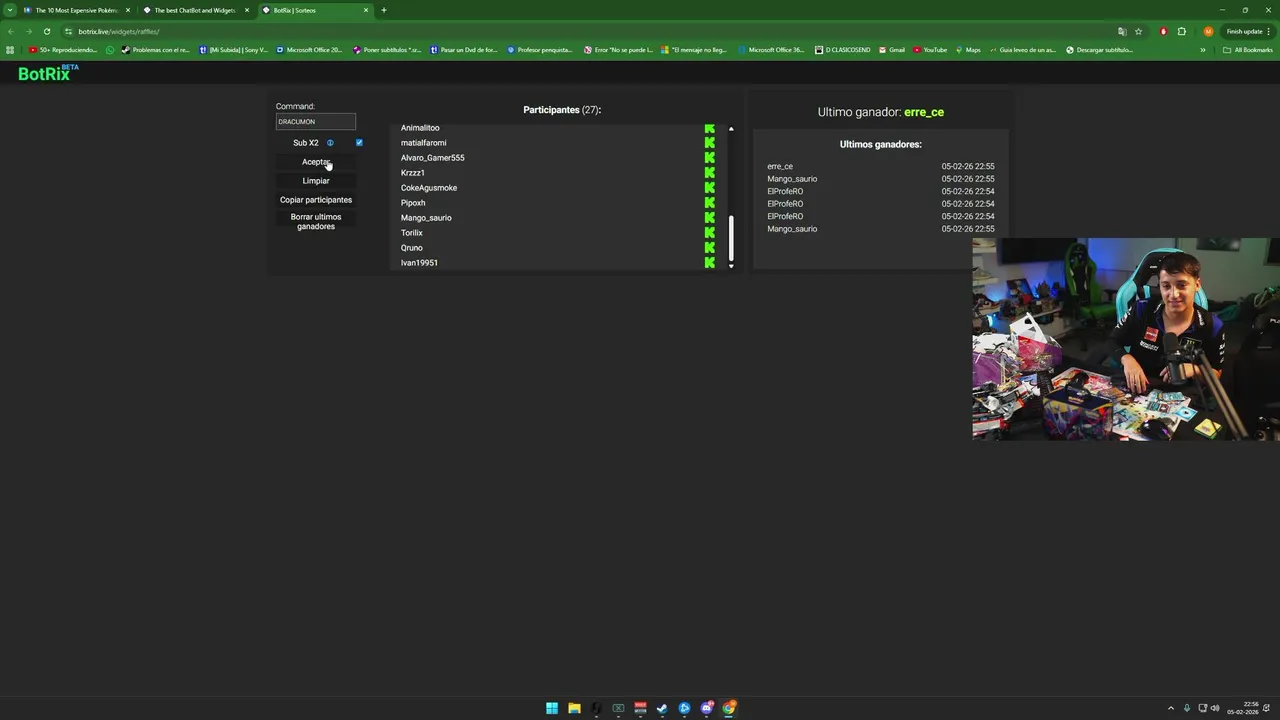The width and height of the screenshot is (1280, 720).
Task: Click the volume icon in system tray
Action: (x=1215, y=708)
